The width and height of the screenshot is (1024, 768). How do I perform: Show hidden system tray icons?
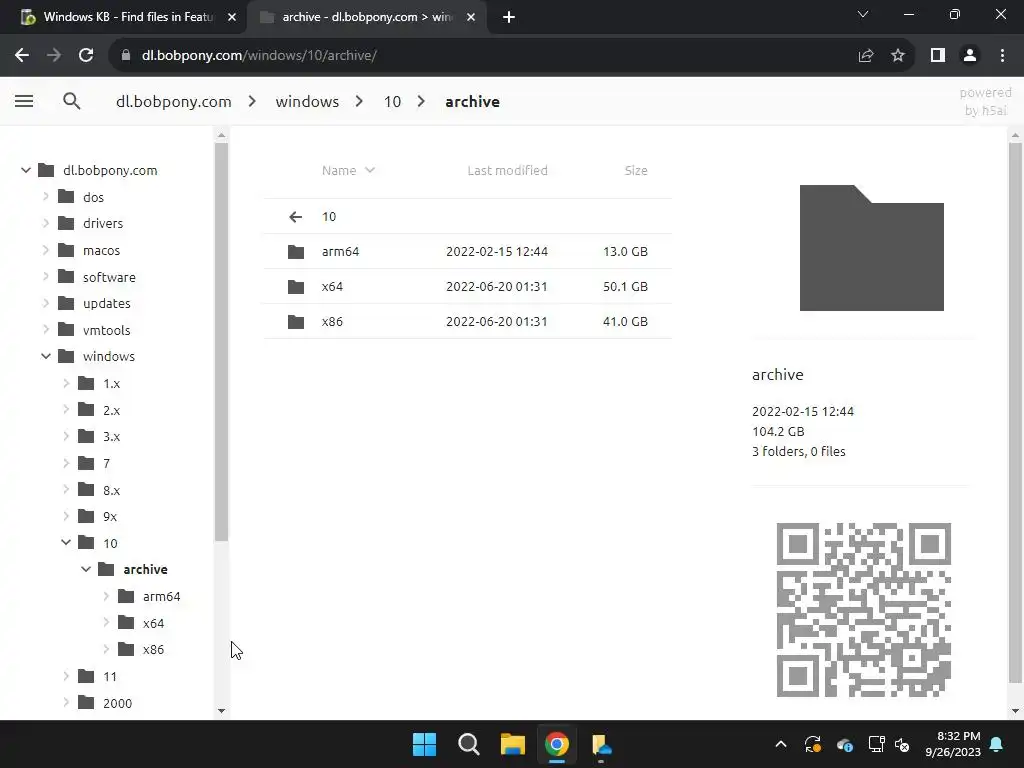coord(781,744)
